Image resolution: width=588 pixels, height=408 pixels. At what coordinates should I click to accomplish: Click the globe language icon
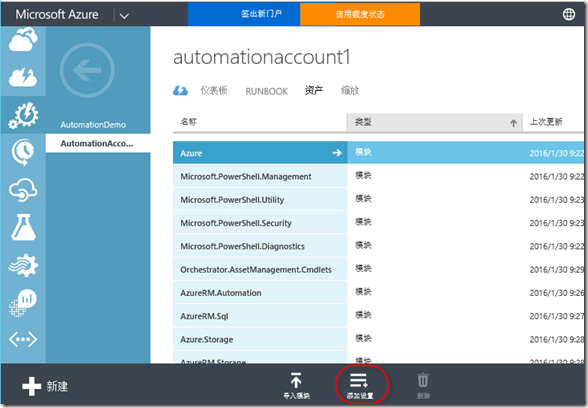(569, 14)
